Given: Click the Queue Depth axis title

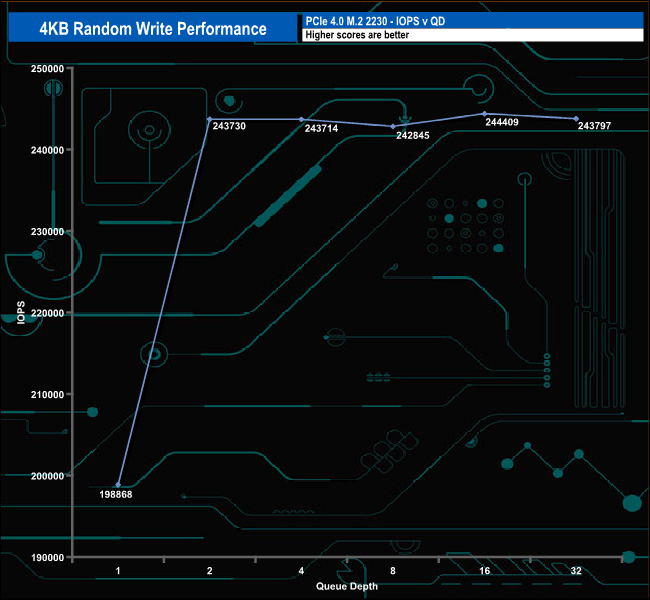Looking at the screenshot, I should pyautogui.click(x=347, y=586).
